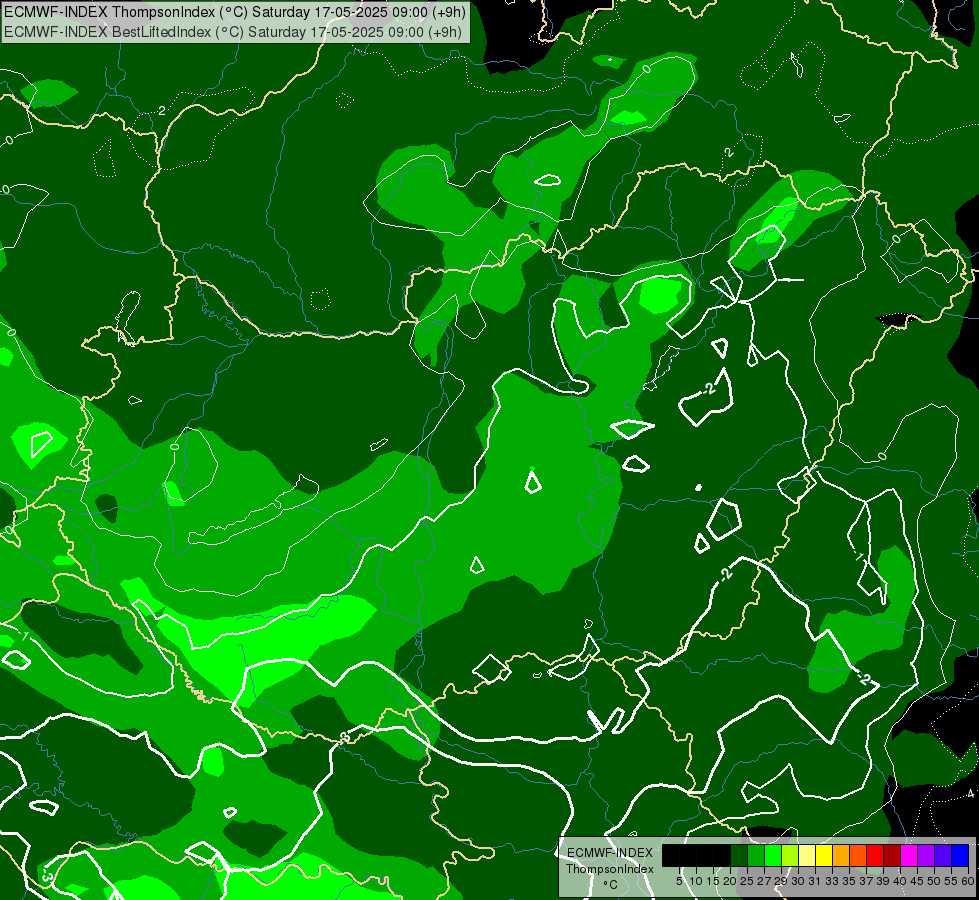Click the BestLiftedIndex title line at top

[x=233, y=32]
